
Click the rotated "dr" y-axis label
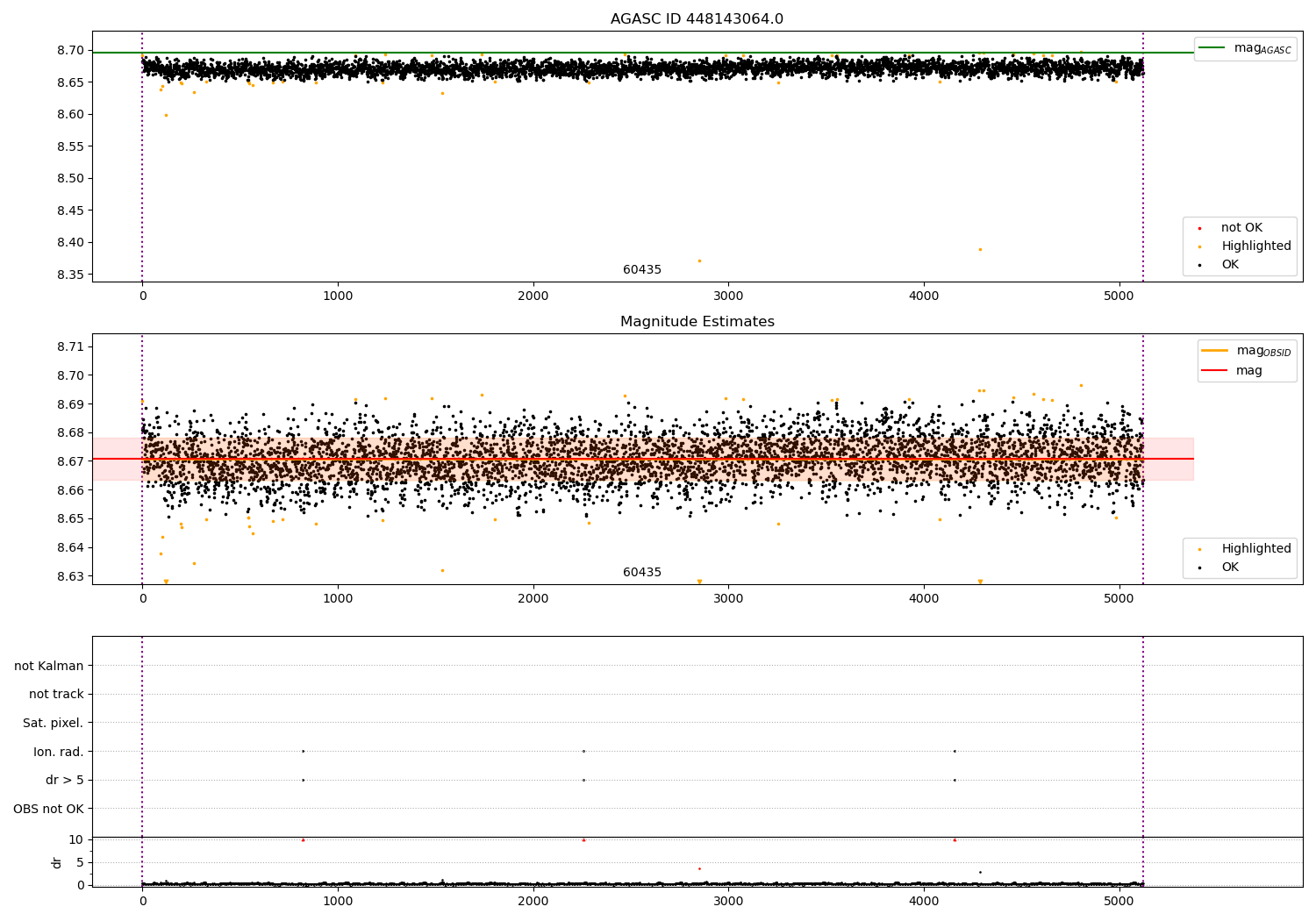click(x=57, y=862)
